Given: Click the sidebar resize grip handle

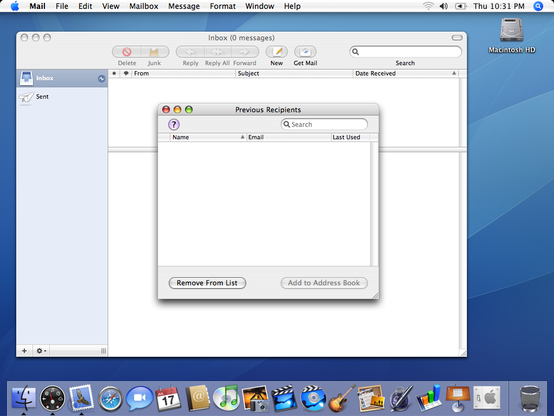Looking at the screenshot, I should tap(103, 351).
